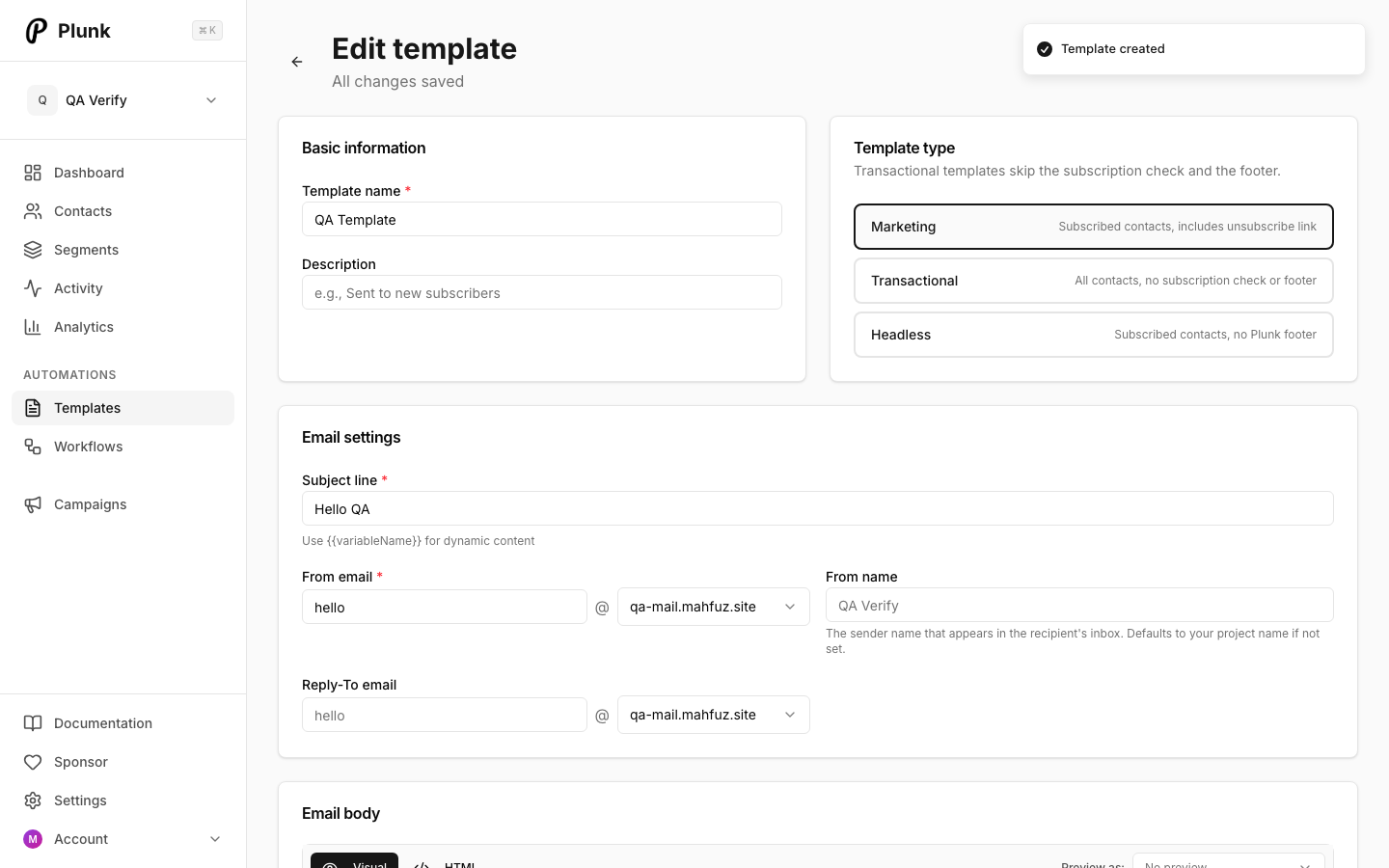The width and height of the screenshot is (1389, 868).
Task: Open Analytics from the sidebar
Action: (x=123, y=327)
